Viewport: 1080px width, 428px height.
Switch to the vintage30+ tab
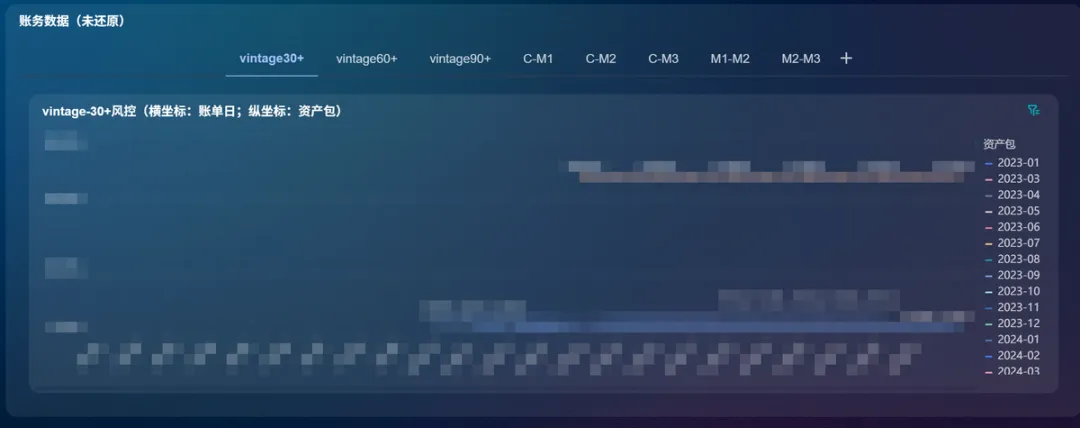coord(272,59)
